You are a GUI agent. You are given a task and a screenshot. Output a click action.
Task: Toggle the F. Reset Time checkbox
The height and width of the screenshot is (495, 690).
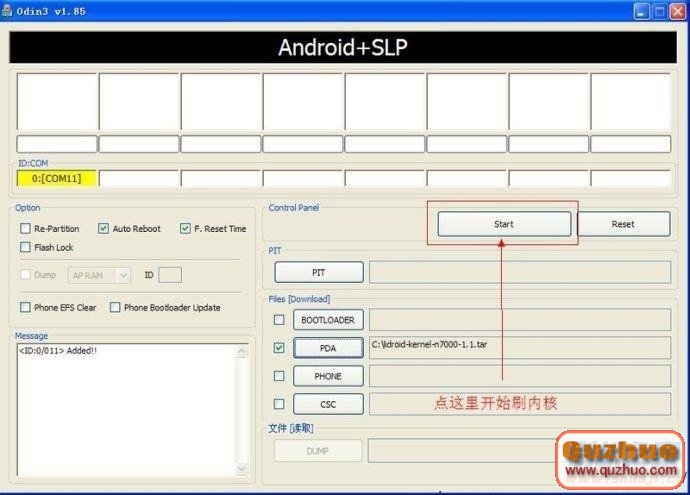[185, 228]
